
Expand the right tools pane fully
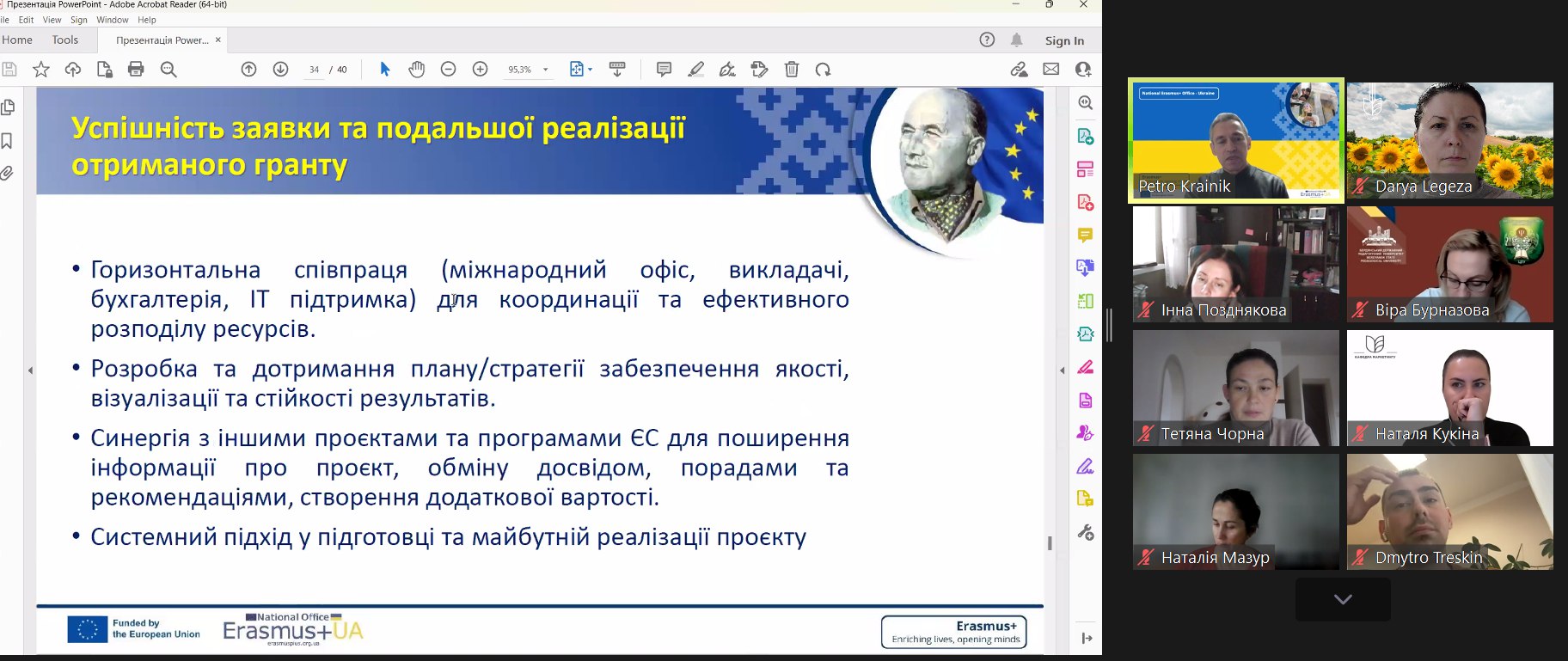[x=1087, y=638]
